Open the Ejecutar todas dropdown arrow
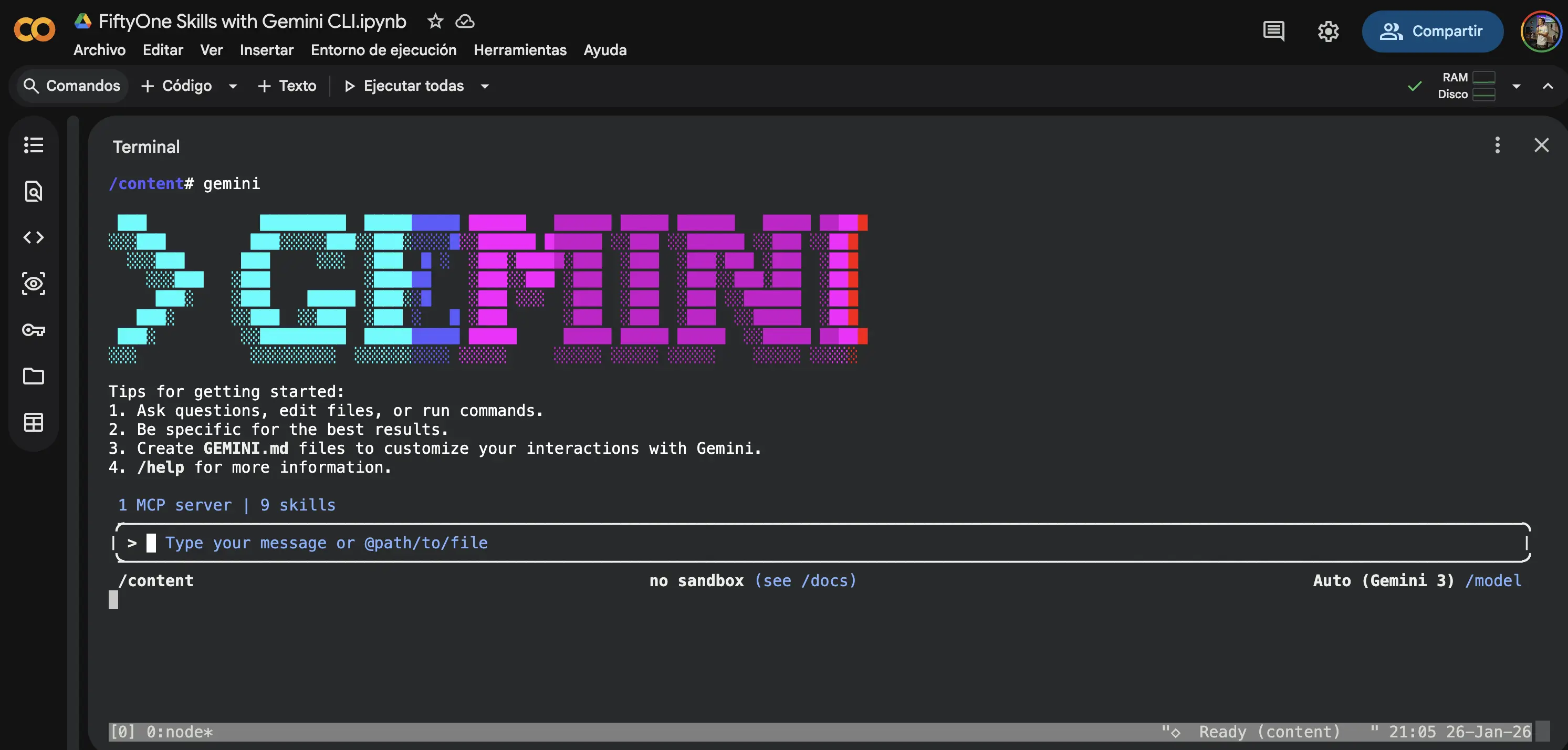The height and width of the screenshot is (750, 1568). tap(484, 86)
